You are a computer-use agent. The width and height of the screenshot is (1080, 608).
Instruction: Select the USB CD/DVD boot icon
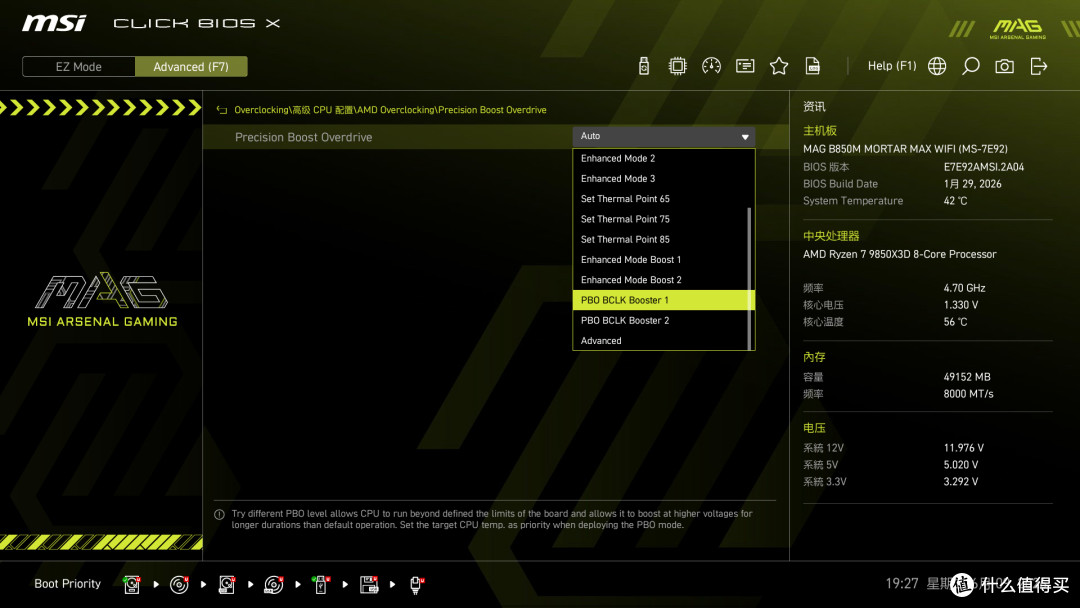click(x=274, y=585)
